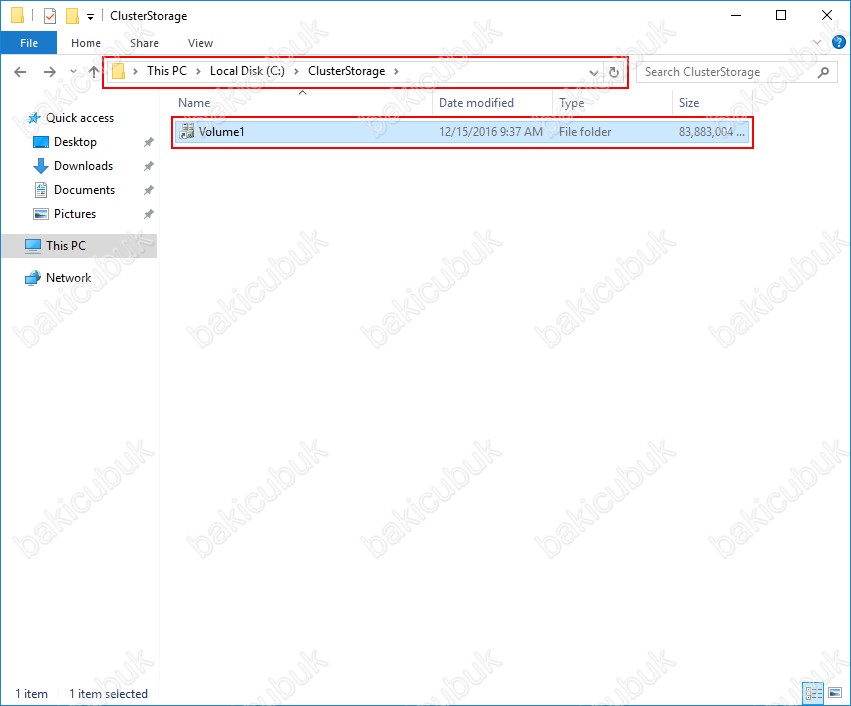Click the search magnifier icon

[x=823, y=72]
